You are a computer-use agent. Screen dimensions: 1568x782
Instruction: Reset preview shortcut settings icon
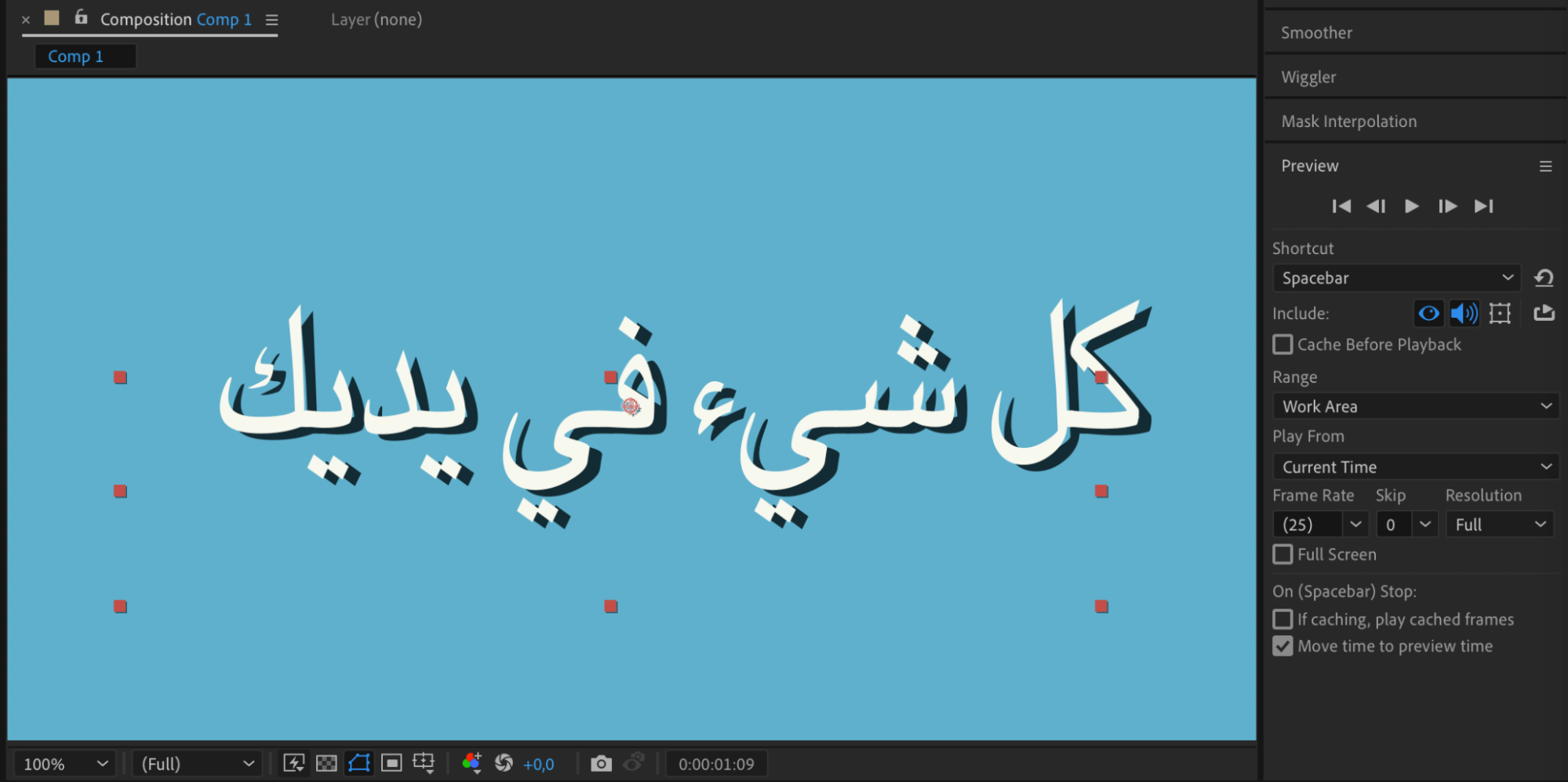[1544, 278]
